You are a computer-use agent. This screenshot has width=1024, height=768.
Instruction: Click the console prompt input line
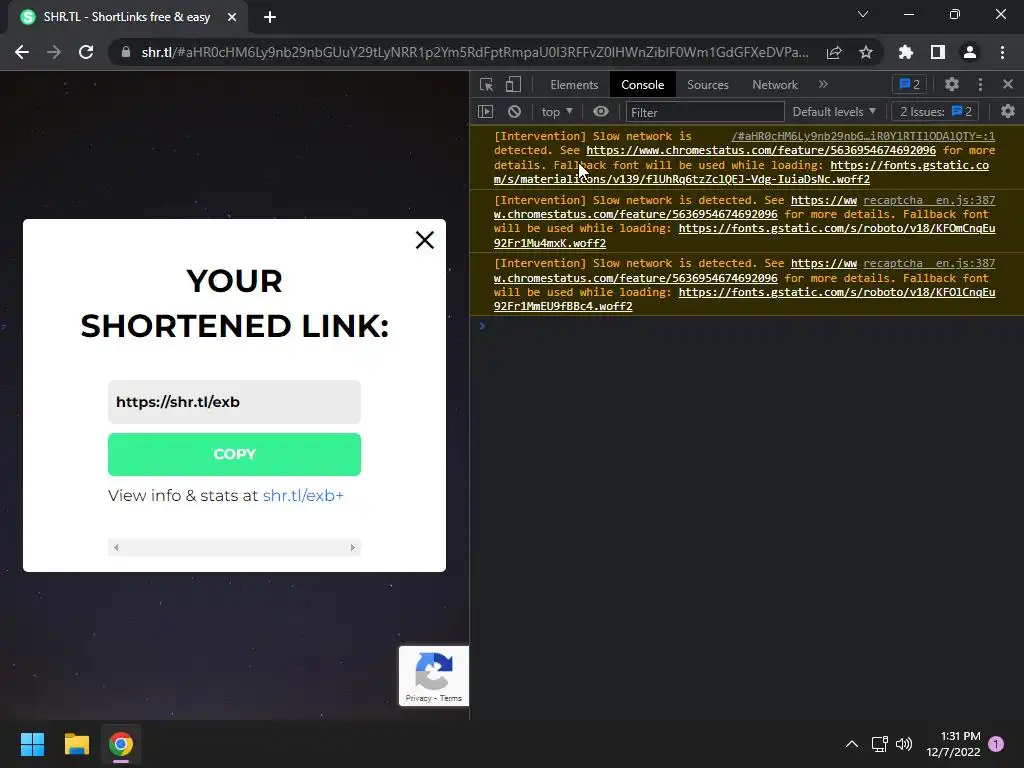[746, 326]
